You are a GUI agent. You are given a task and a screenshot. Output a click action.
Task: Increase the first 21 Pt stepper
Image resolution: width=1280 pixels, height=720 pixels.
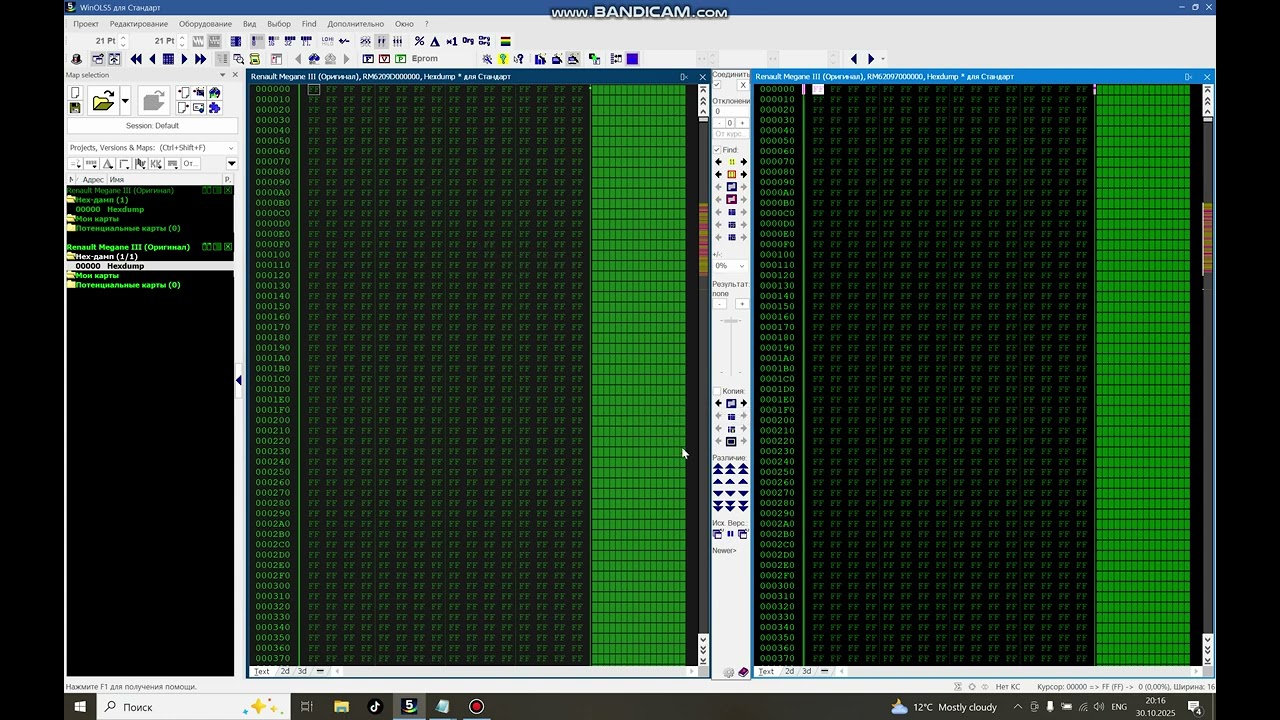pos(123,37)
